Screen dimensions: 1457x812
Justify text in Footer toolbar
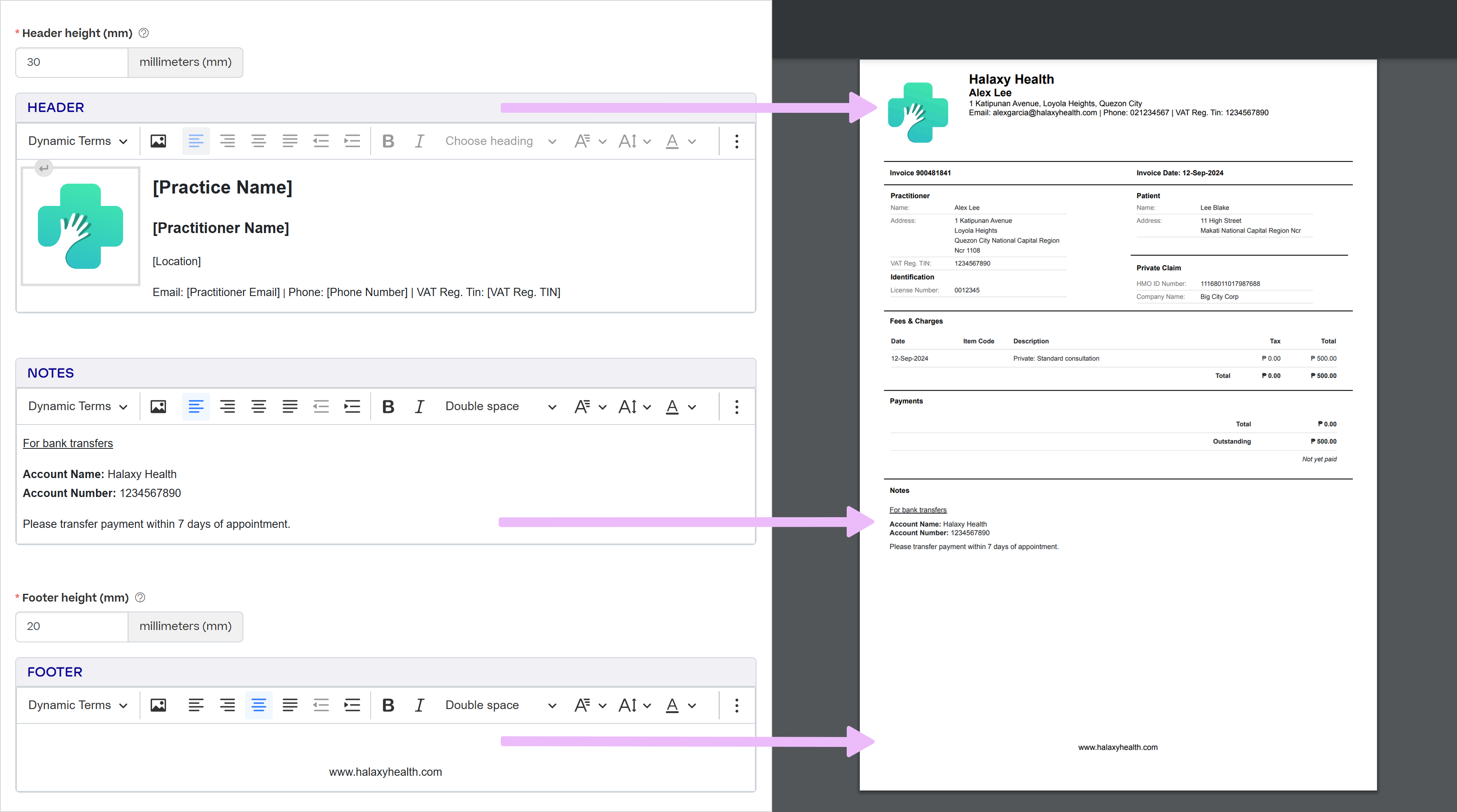click(x=290, y=705)
